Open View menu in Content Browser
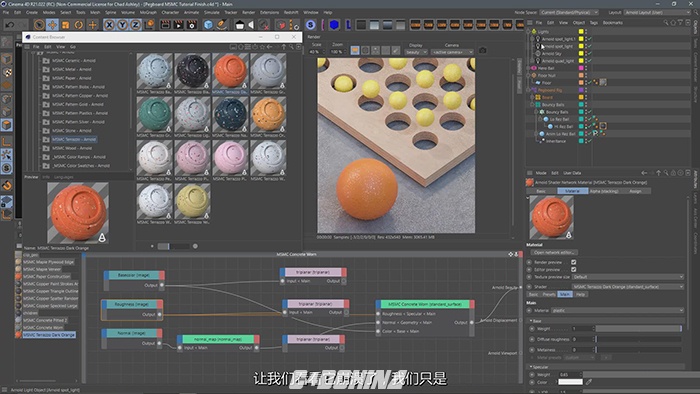The image size is (700, 394). [x=61, y=46]
